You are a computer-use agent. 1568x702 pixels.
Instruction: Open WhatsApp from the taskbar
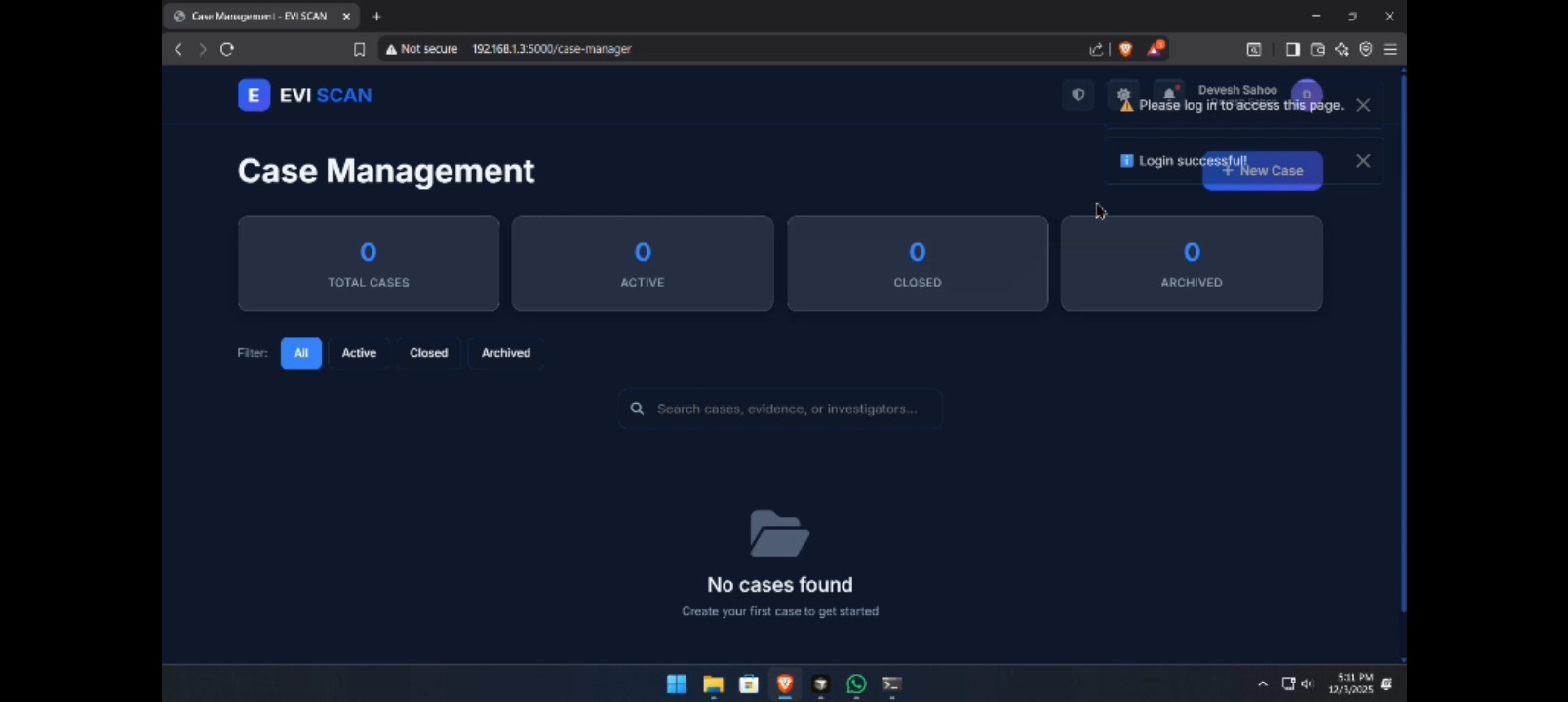[x=856, y=684]
